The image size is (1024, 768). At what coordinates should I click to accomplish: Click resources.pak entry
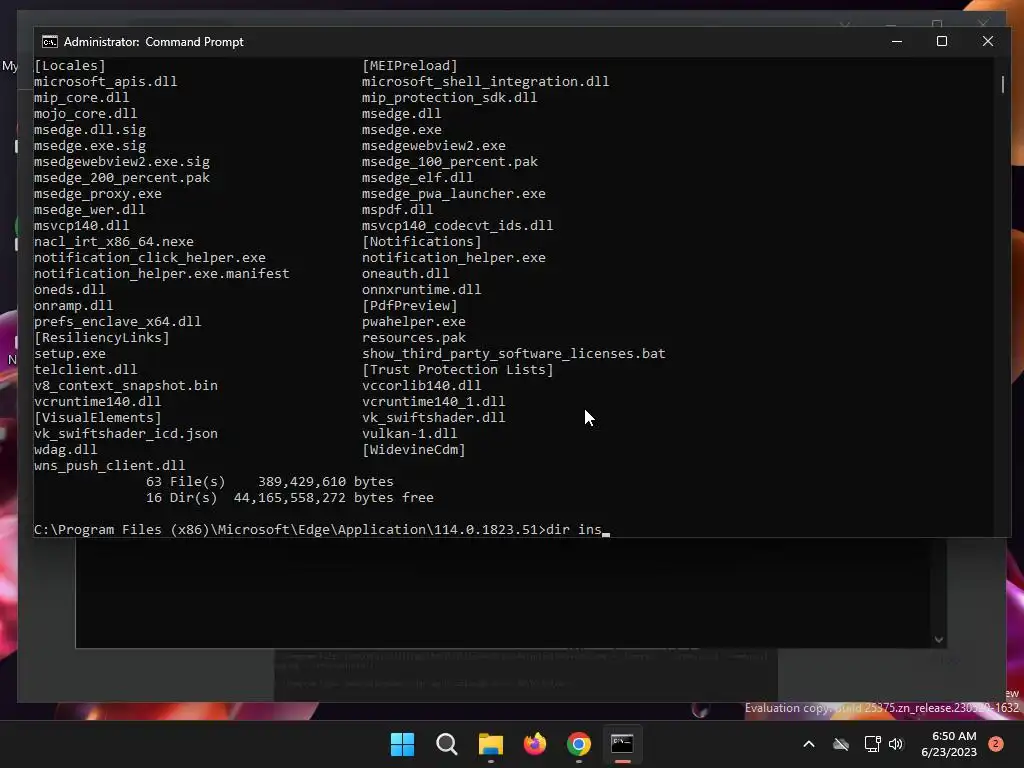click(414, 338)
